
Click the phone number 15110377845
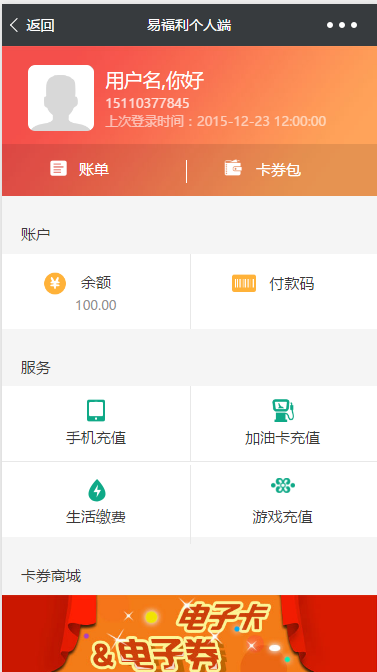coord(147,103)
